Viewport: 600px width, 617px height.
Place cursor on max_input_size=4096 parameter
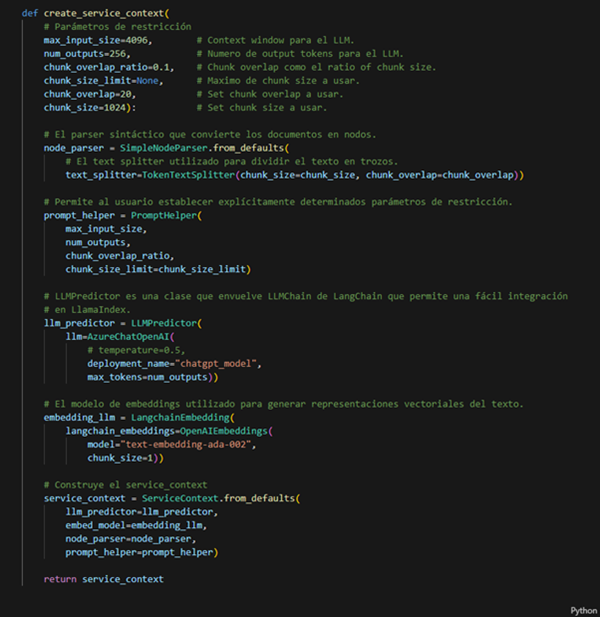click(x=96, y=40)
